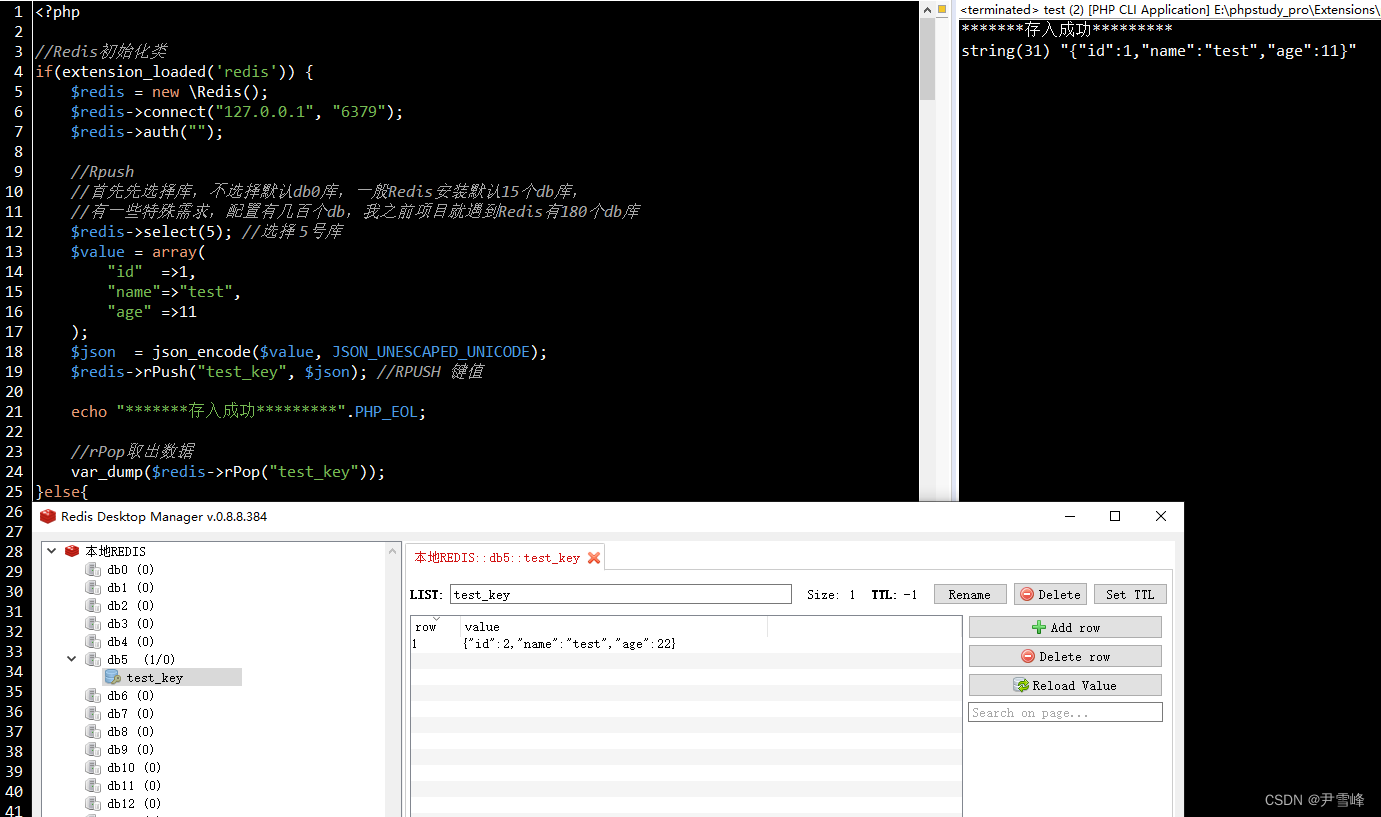Click the Delete key button
The width and height of the screenshot is (1381, 817).
(1050, 594)
